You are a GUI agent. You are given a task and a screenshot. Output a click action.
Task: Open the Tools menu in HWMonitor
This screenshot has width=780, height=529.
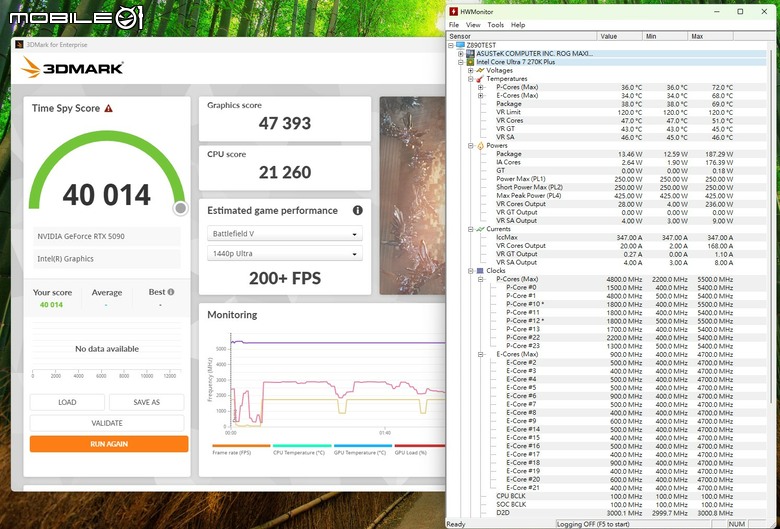point(495,25)
